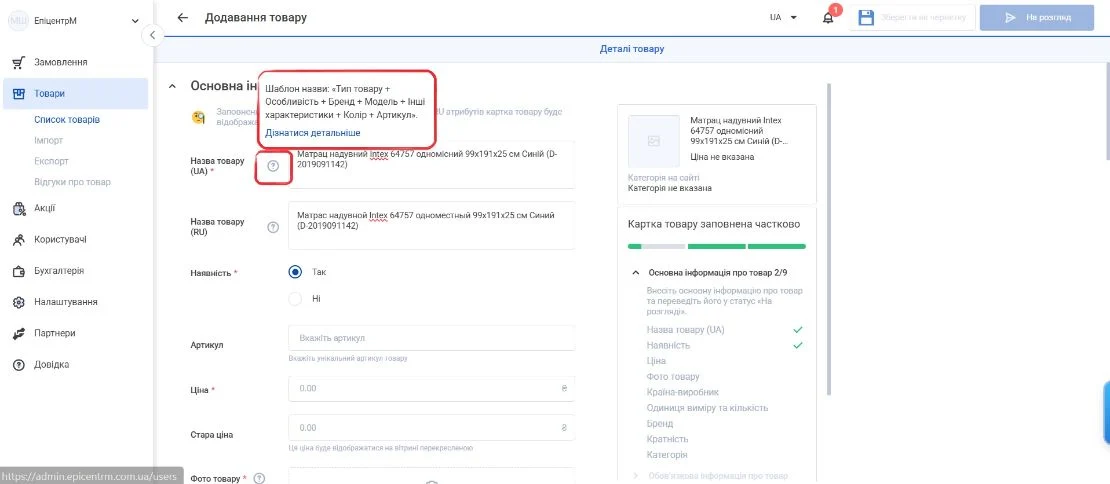1110x484 pixels.
Task: Click the Користувачі sidebar icon
Action: pos(19,240)
